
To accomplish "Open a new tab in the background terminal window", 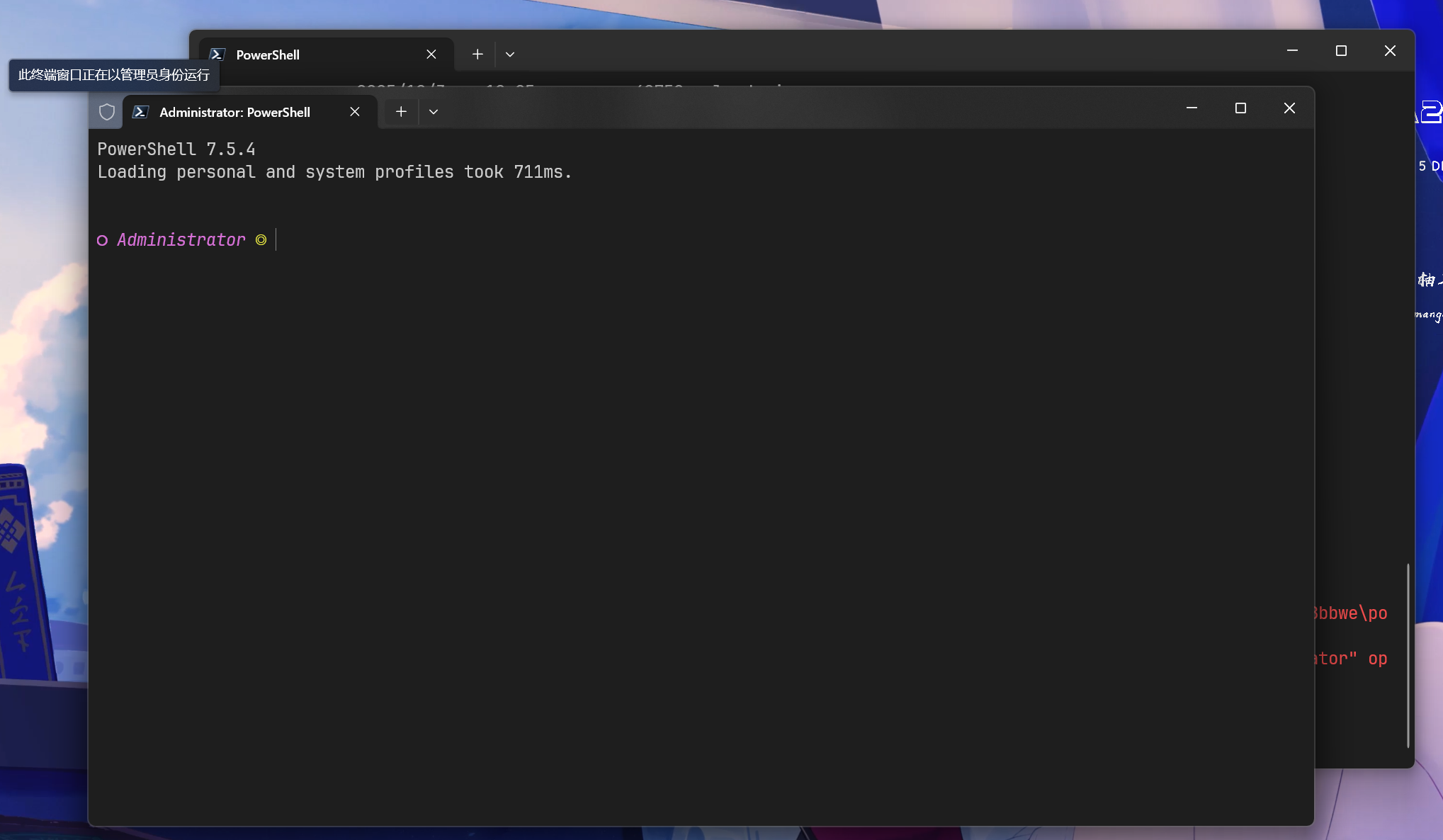I will point(477,54).
